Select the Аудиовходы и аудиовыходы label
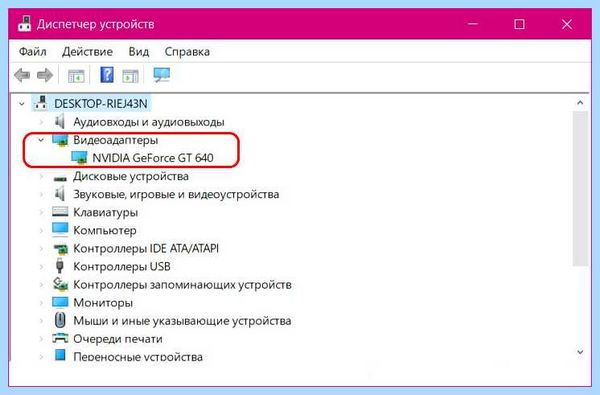 pyautogui.click(x=149, y=122)
